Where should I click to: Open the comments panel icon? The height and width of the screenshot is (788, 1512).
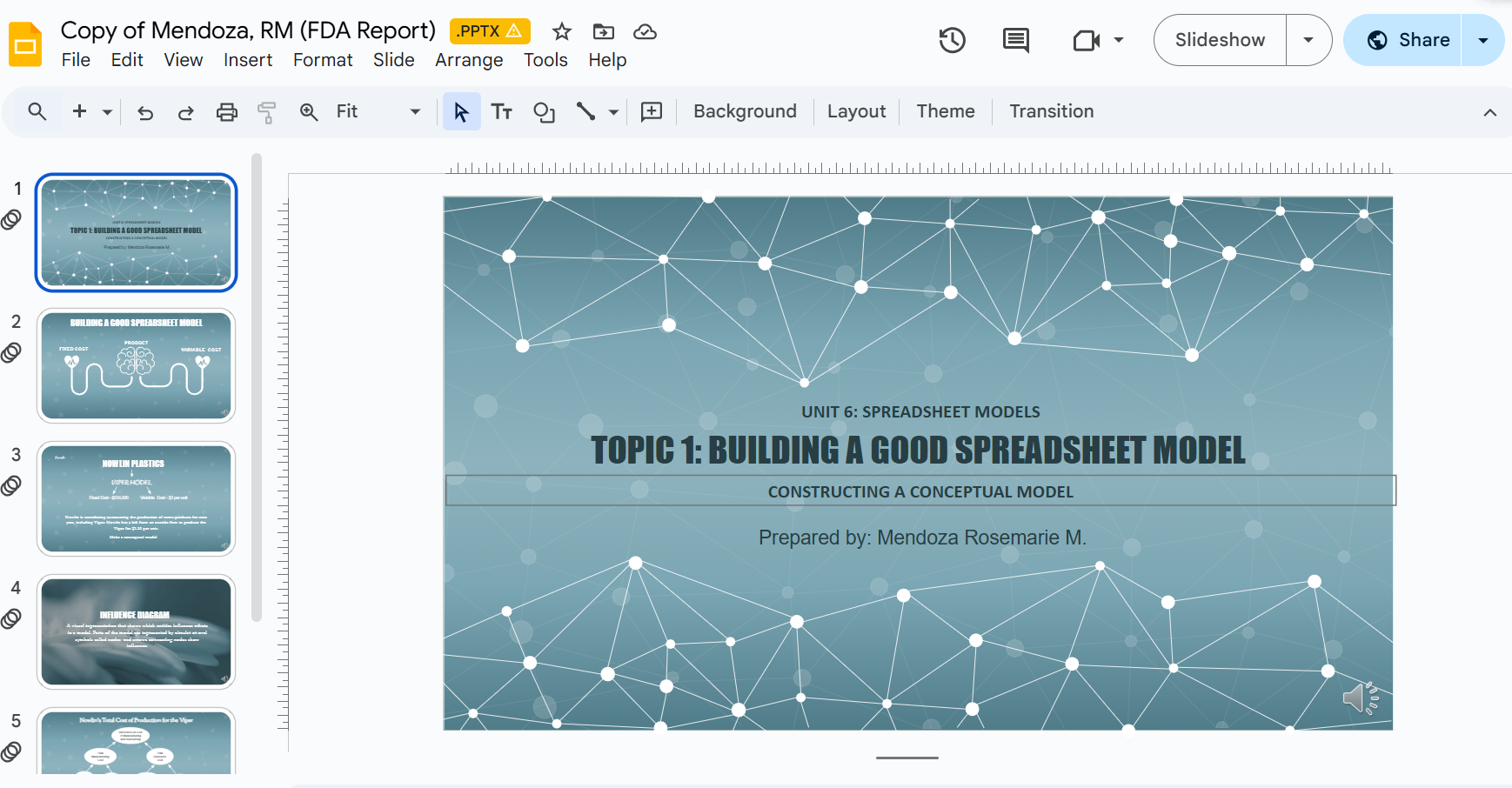click(x=1015, y=40)
